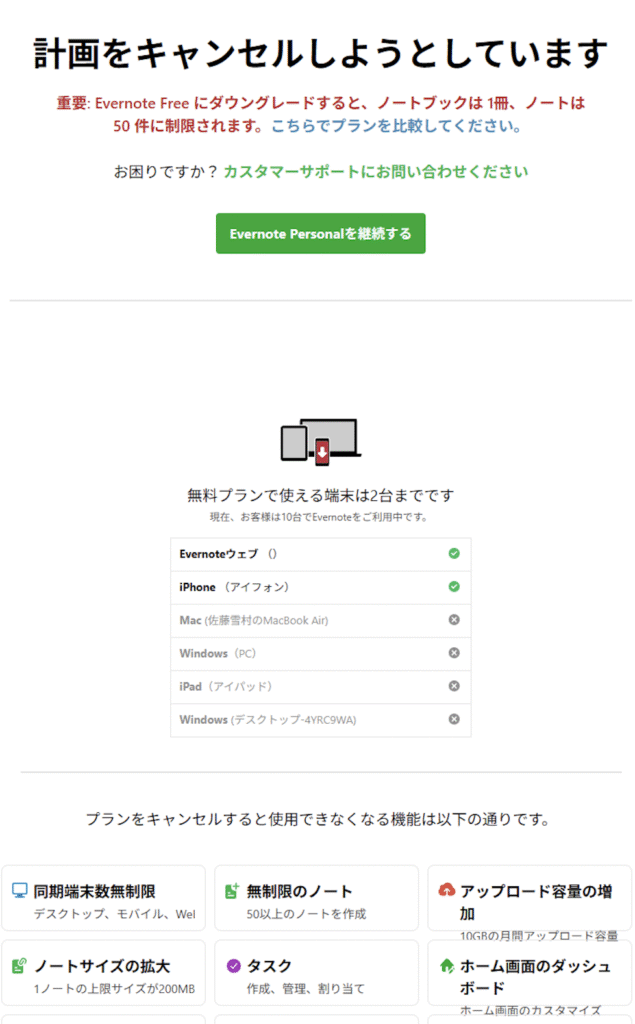Click the note icon beside 無制限のノート
This screenshot has height=1024, width=635.
pyautogui.click(x=232, y=891)
